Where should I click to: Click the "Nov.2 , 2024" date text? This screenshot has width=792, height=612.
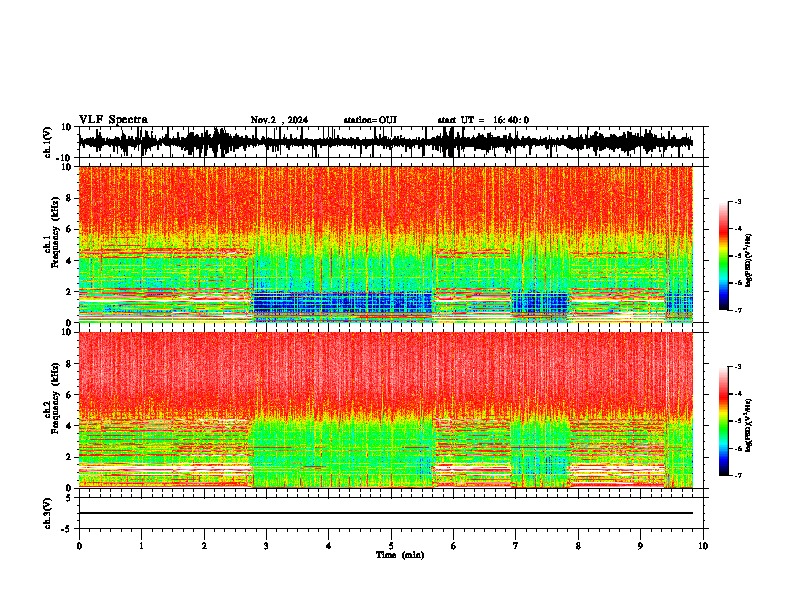[x=279, y=120]
